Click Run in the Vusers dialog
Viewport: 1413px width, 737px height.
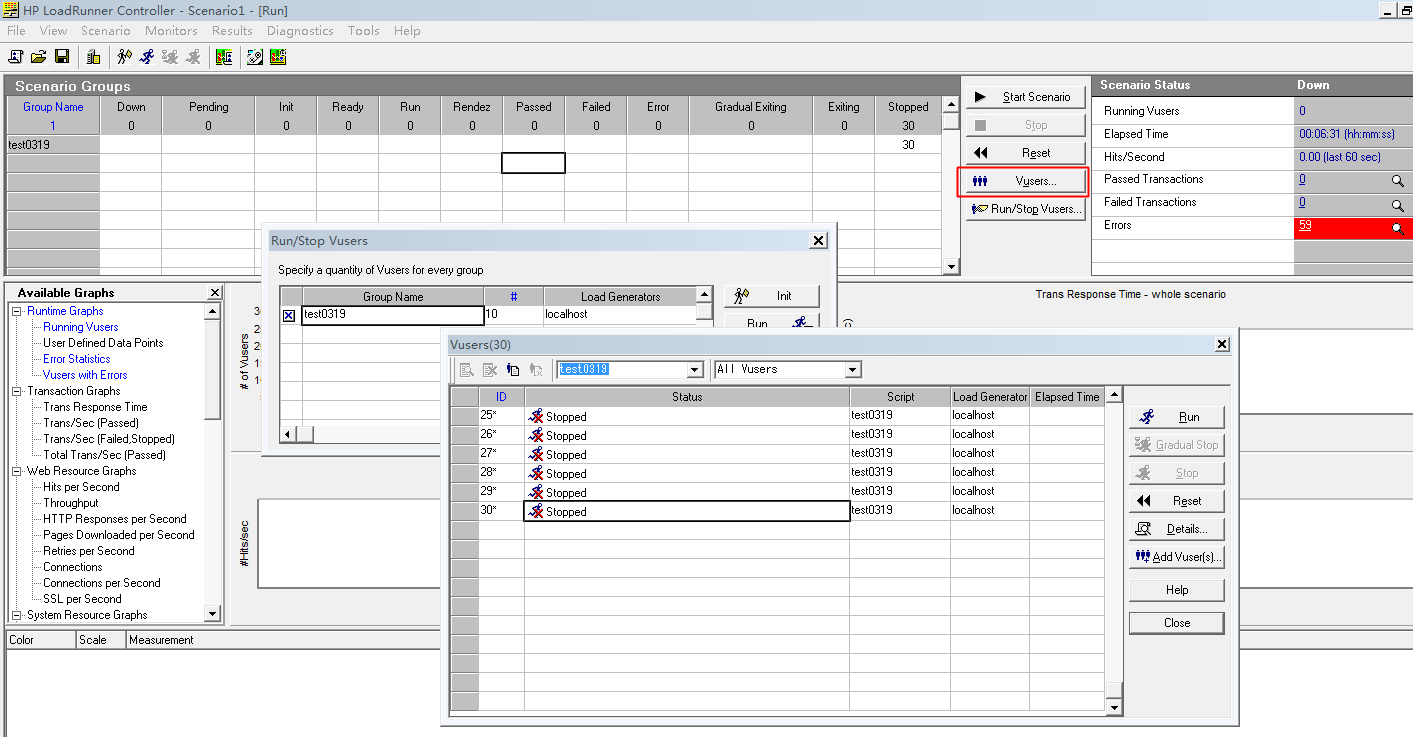tap(1176, 417)
